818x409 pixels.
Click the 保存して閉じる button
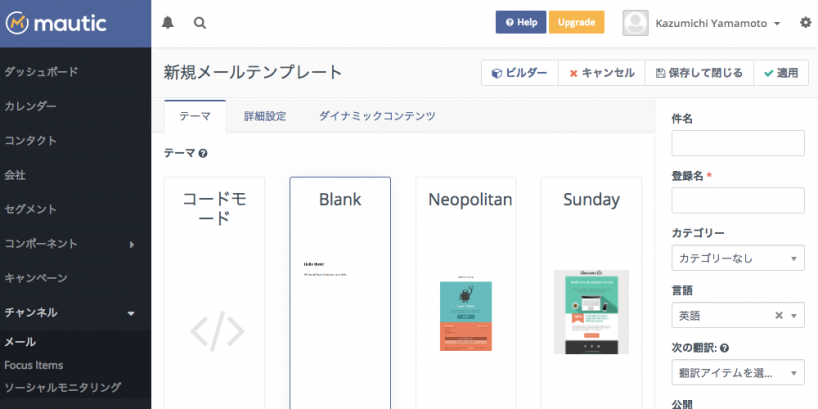699,73
